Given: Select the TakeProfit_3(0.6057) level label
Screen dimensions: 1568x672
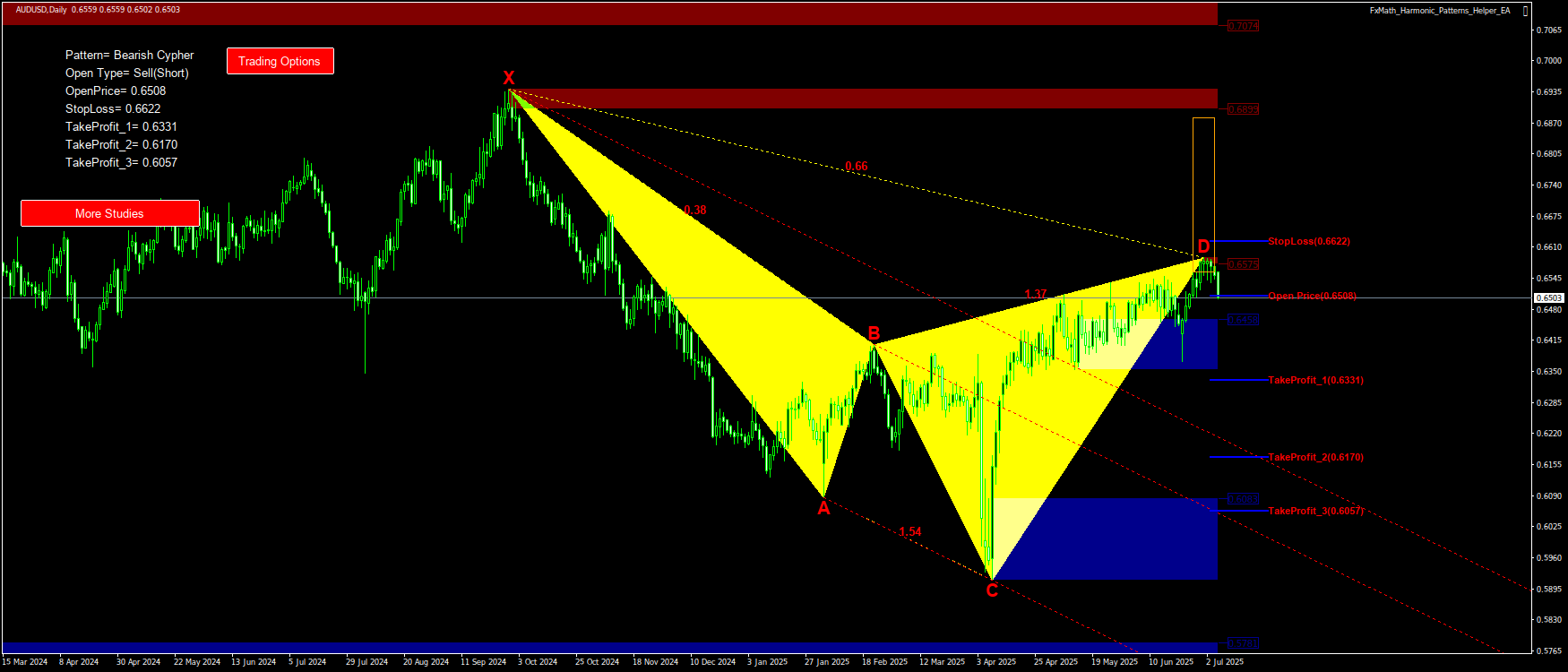Looking at the screenshot, I should point(1315,511).
